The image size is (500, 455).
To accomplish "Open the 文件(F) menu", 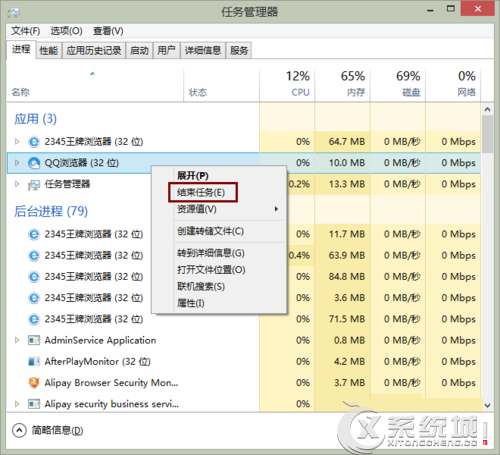I will tap(25, 31).
